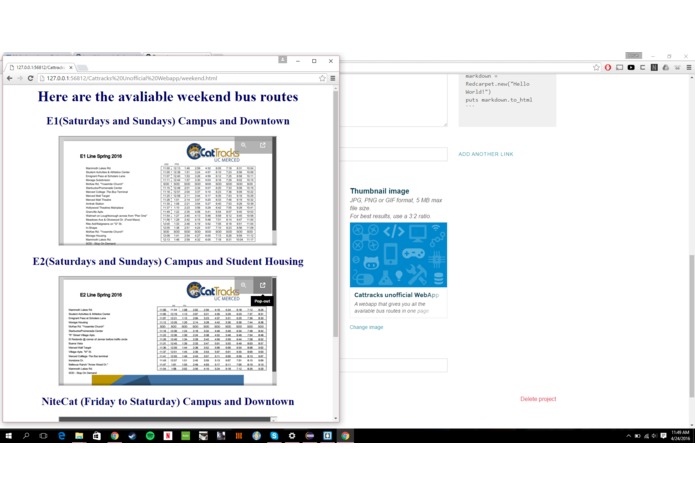Click the cast screen extension icon in back window
This screenshot has width=695, height=494.
pyautogui.click(x=619, y=67)
